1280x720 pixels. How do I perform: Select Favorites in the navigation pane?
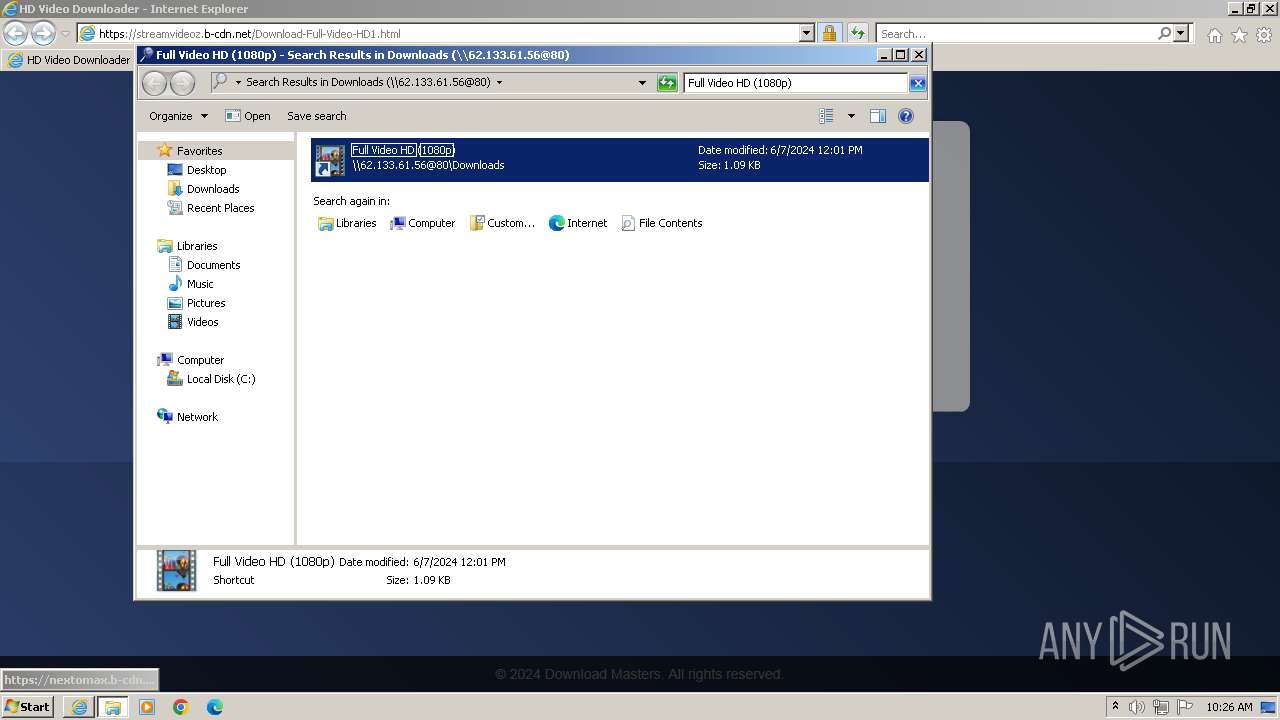coord(199,151)
